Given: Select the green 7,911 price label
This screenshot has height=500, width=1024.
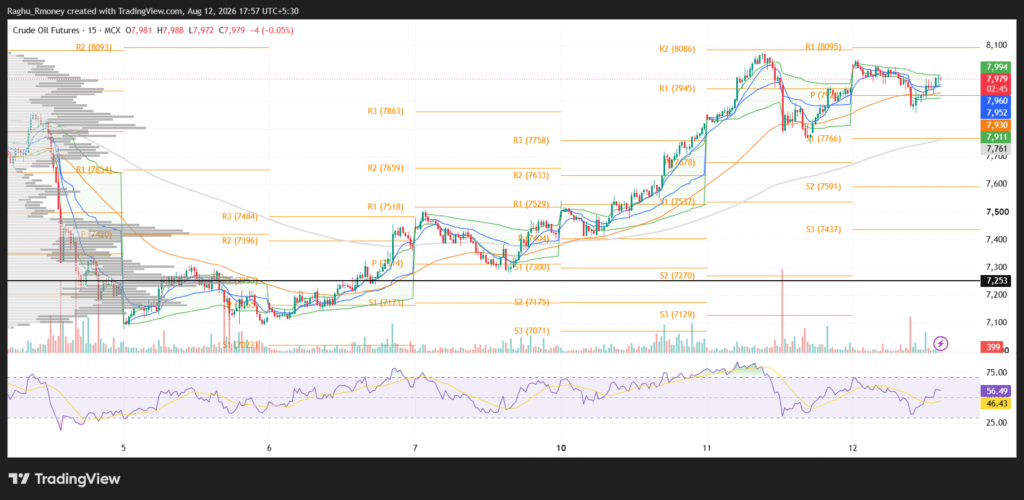Looking at the screenshot, I should 997,137.
